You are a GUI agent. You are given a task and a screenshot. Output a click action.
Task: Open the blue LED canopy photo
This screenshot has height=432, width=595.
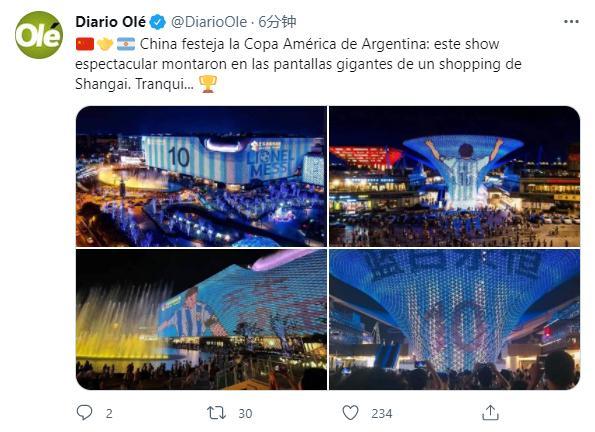(x=454, y=319)
